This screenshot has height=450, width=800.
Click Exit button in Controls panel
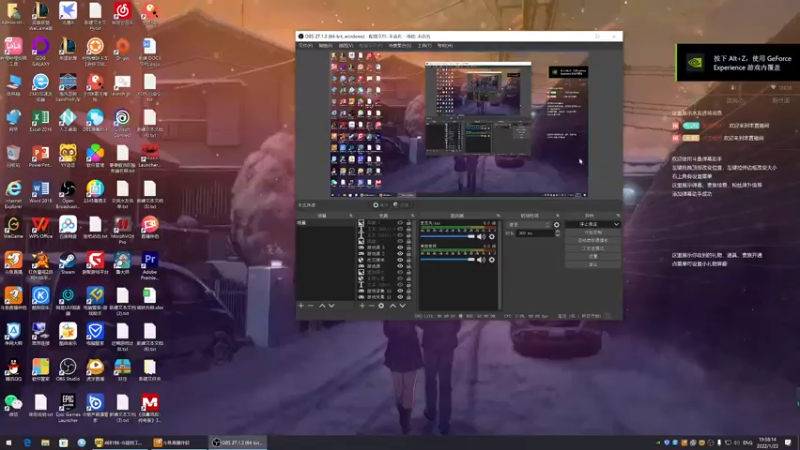(593, 265)
